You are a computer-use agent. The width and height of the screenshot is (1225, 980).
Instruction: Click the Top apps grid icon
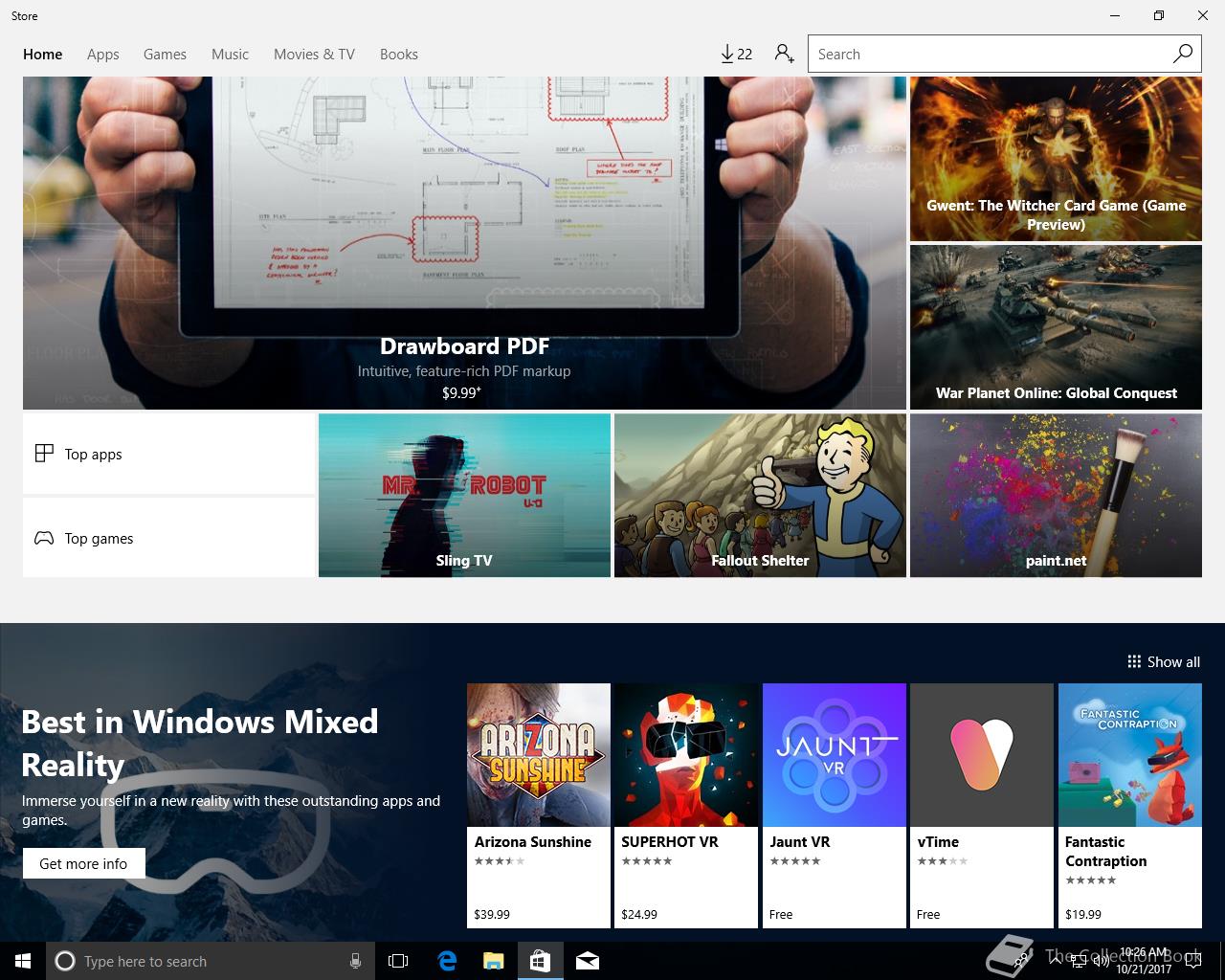click(44, 454)
